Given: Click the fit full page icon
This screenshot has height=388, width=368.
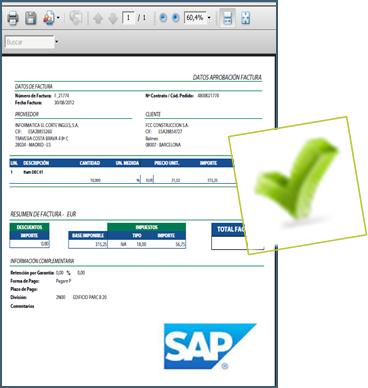Looking at the screenshot, I should click(x=246, y=18).
